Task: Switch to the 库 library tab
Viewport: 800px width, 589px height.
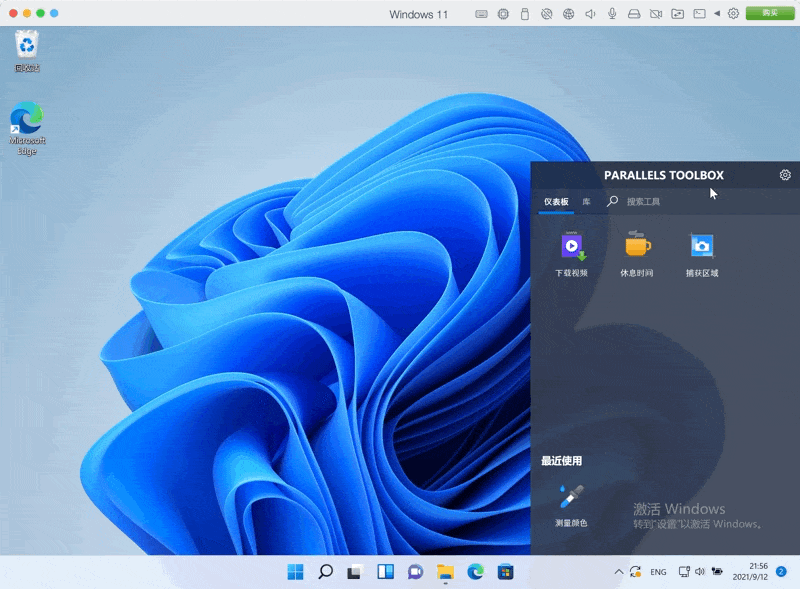Action: 587,202
